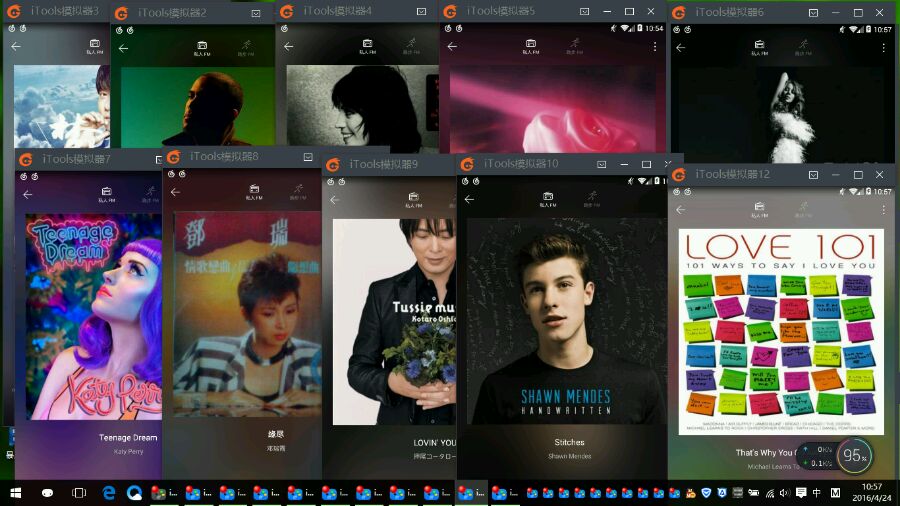The height and width of the screenshot is (506, 900).
Task: Click the 95% floating performance widget
Action: [855, 456]
